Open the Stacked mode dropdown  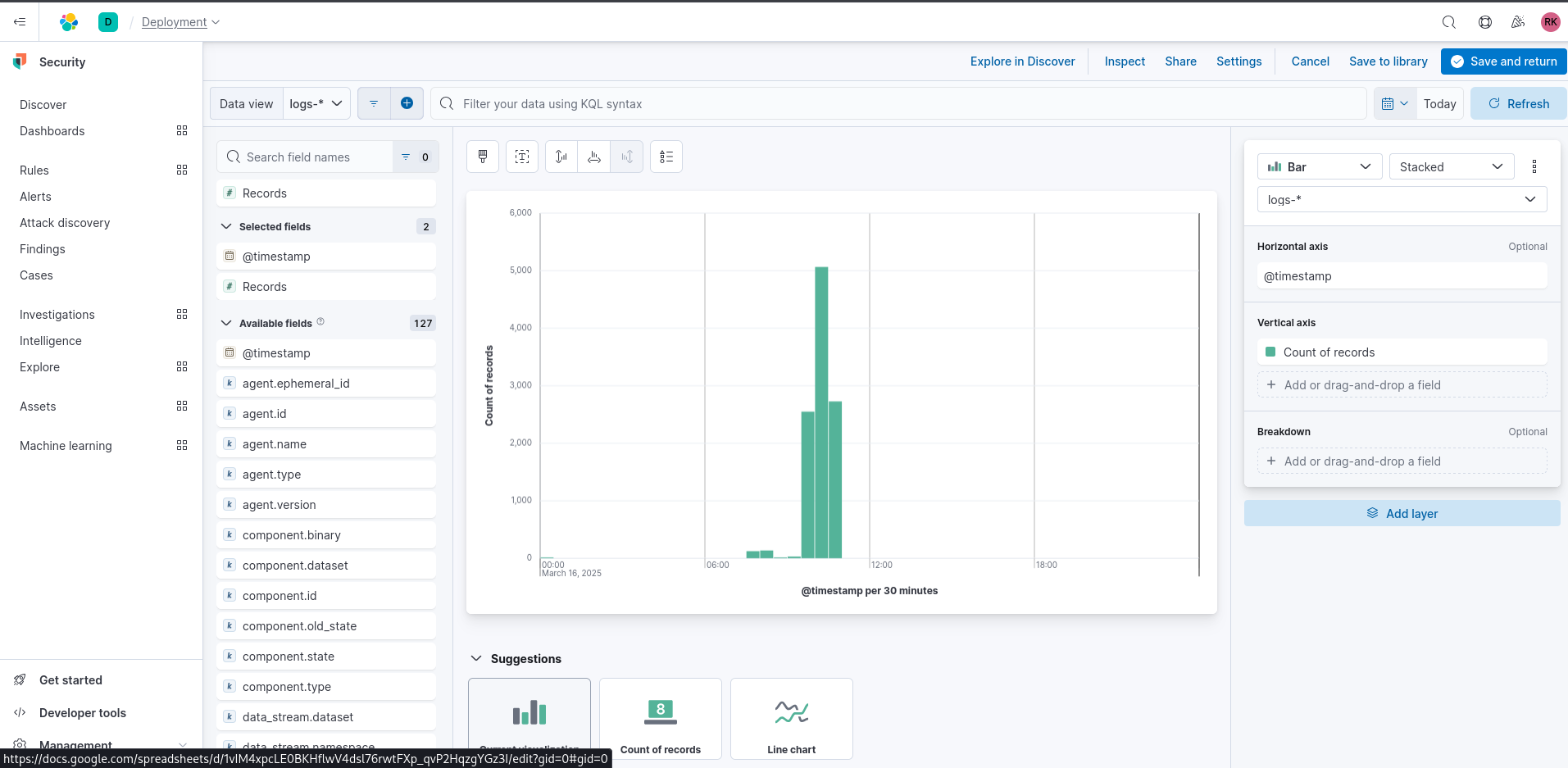point(1452,166)
